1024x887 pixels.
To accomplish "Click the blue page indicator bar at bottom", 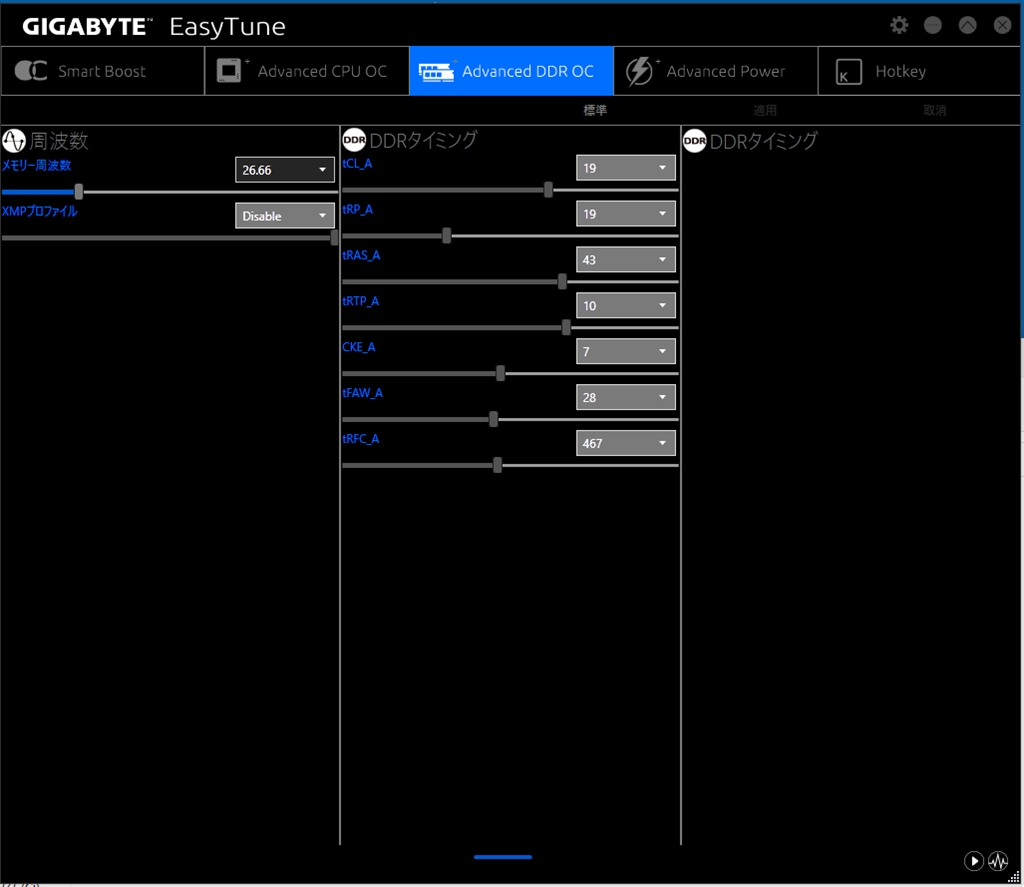I will pos(503,856).
